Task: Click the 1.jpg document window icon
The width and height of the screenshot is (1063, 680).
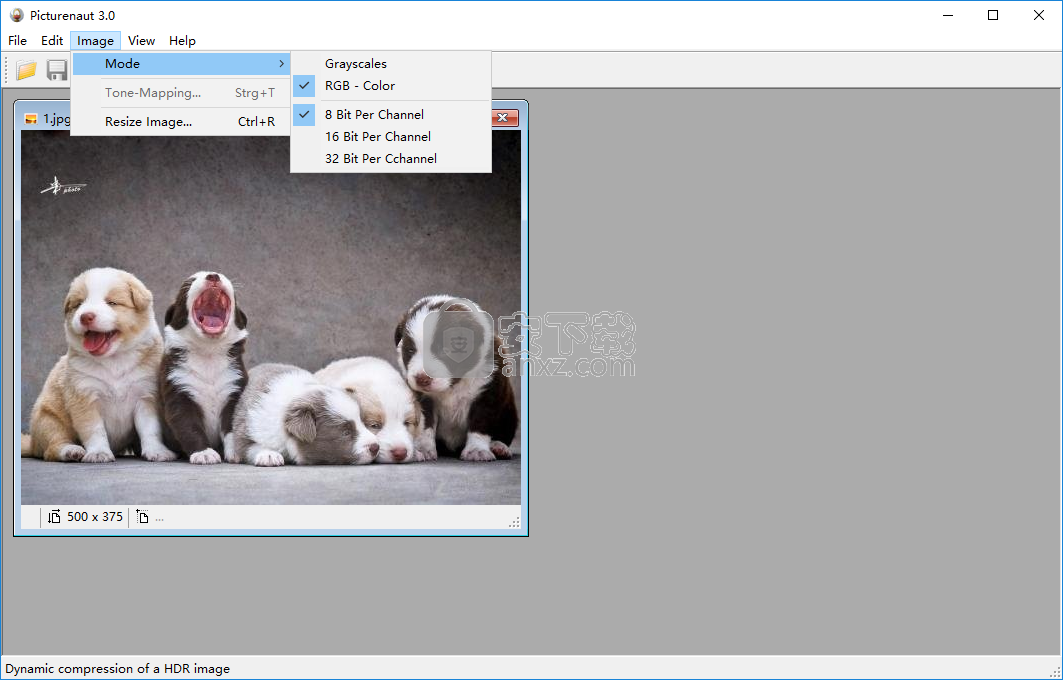Action: (31, 119)
